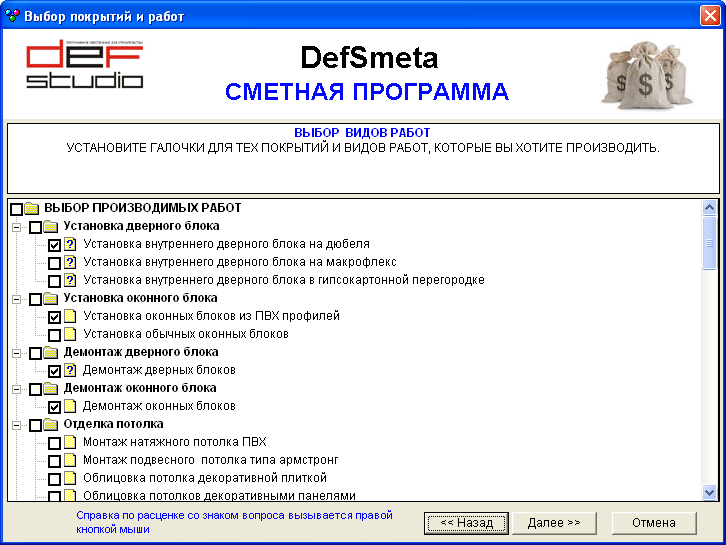Collapse the Установка оконного блока branch
The width and height of the screenshot is (726, 545).
(x=16, y=299)
